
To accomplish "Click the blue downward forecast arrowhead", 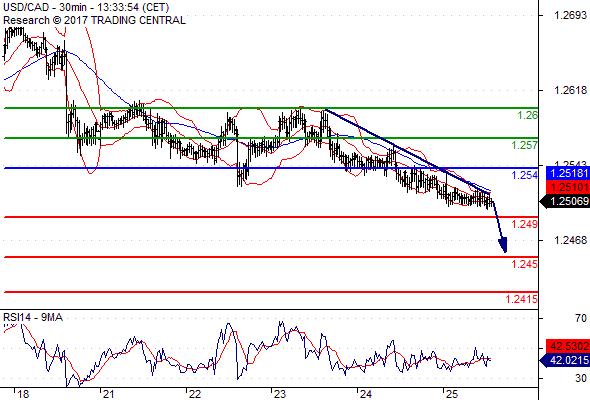I will (503, 245).
